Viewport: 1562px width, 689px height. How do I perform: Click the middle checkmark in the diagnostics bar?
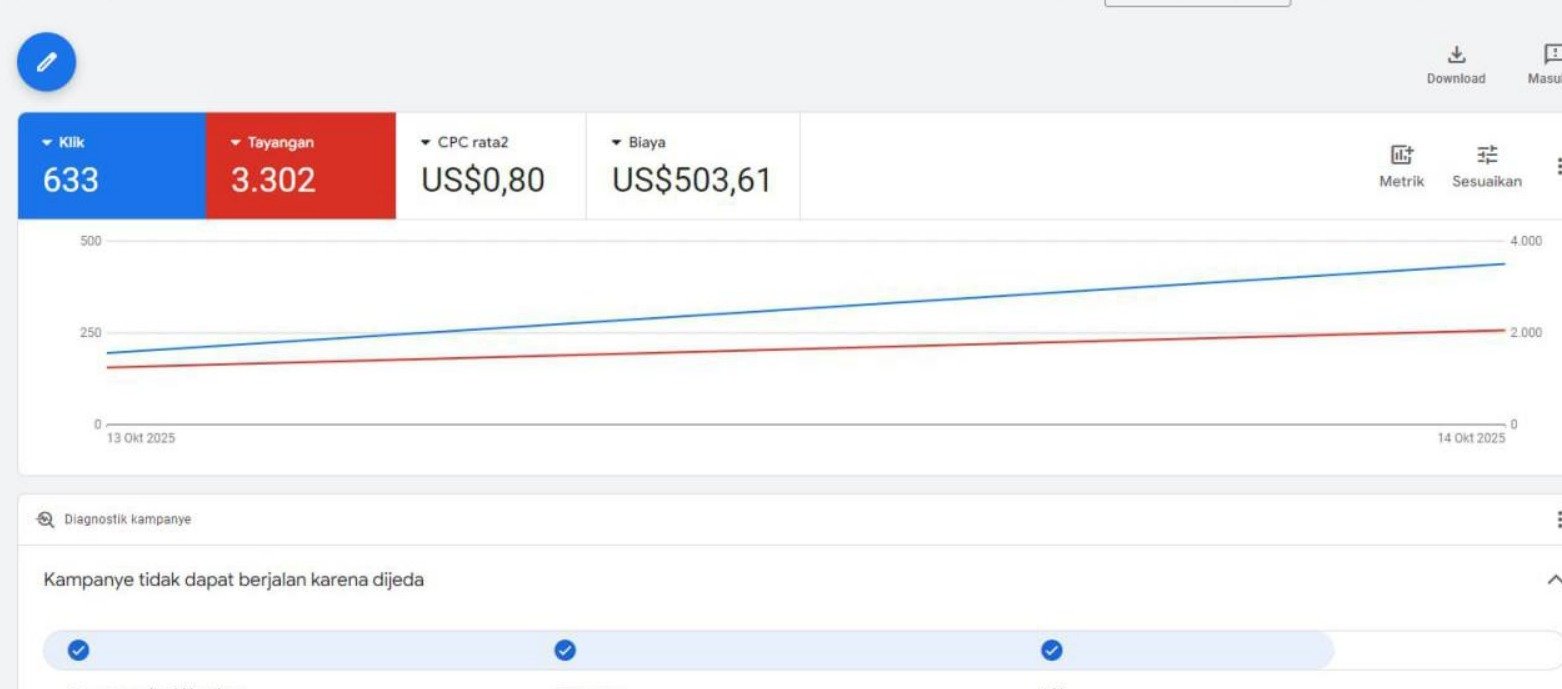point(565,650)
